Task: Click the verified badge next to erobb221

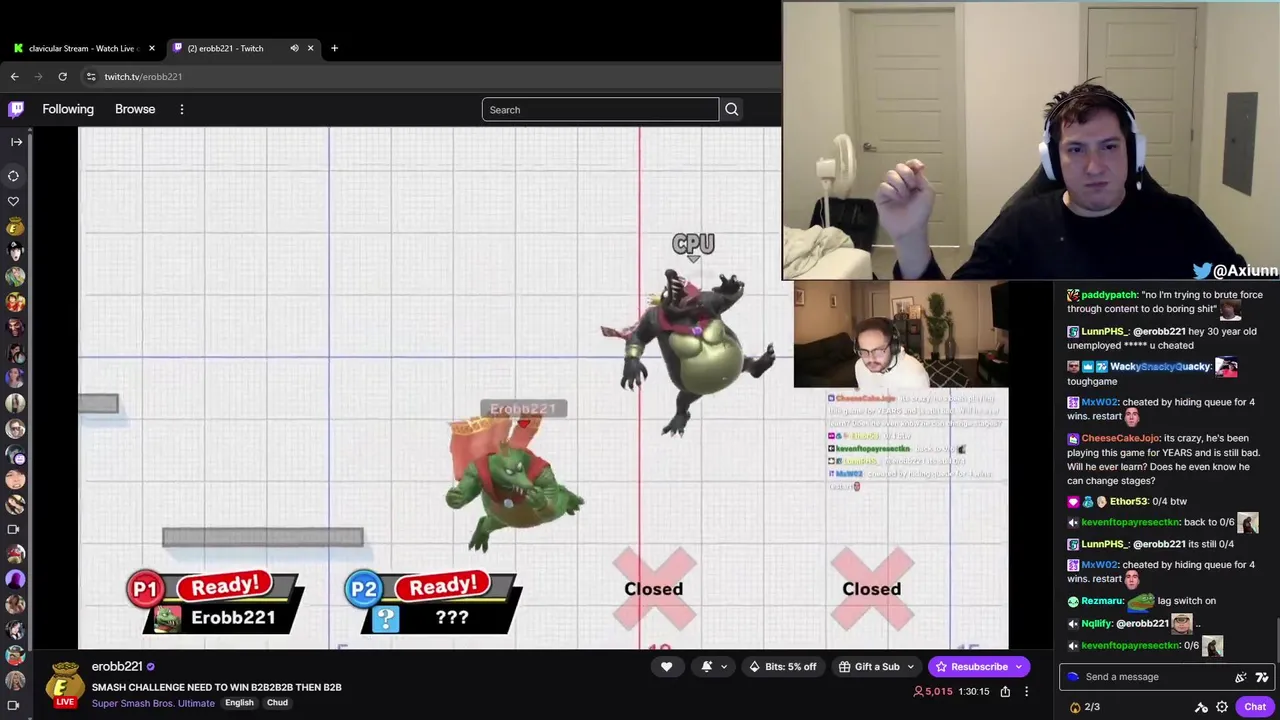Action: [151, 667]
